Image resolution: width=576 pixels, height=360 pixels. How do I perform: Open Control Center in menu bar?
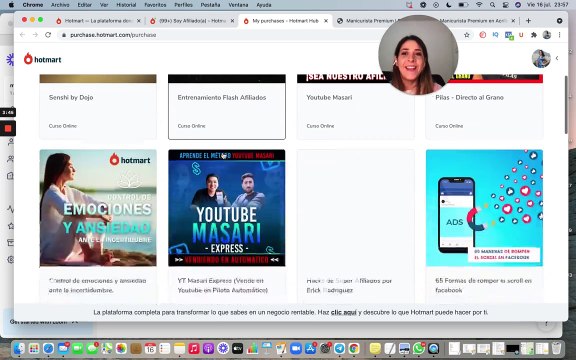[505, 5]
